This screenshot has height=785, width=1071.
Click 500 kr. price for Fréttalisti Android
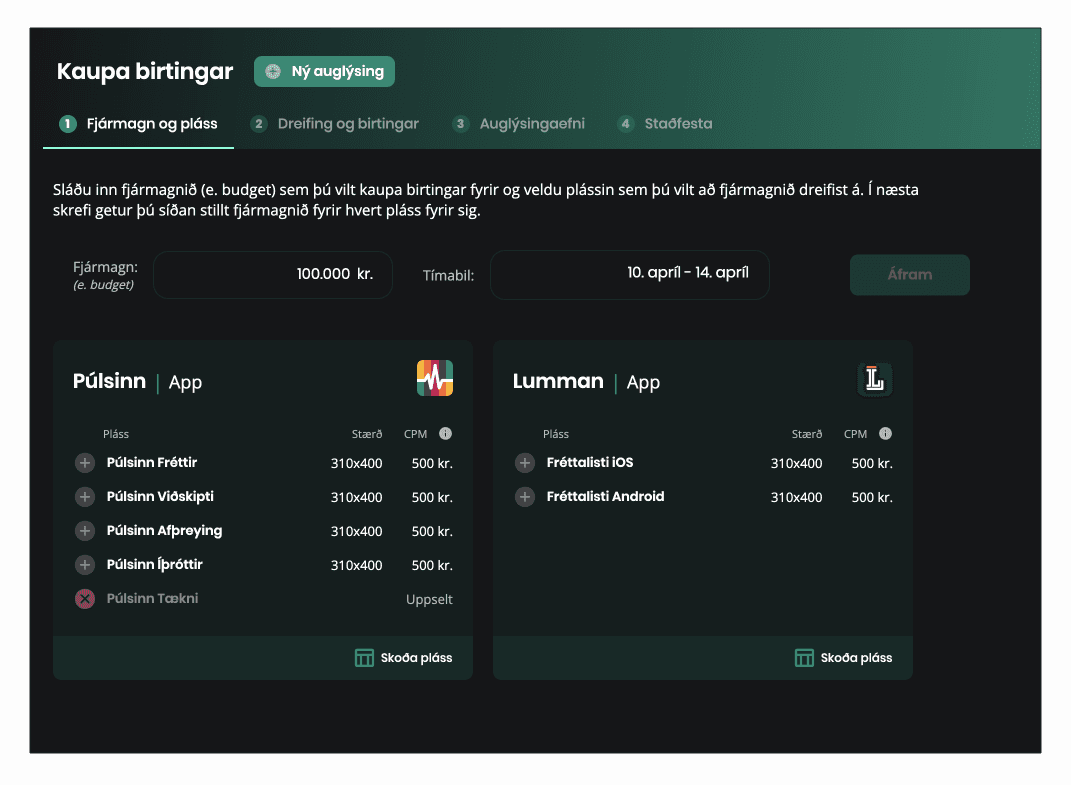click(872, 497)
